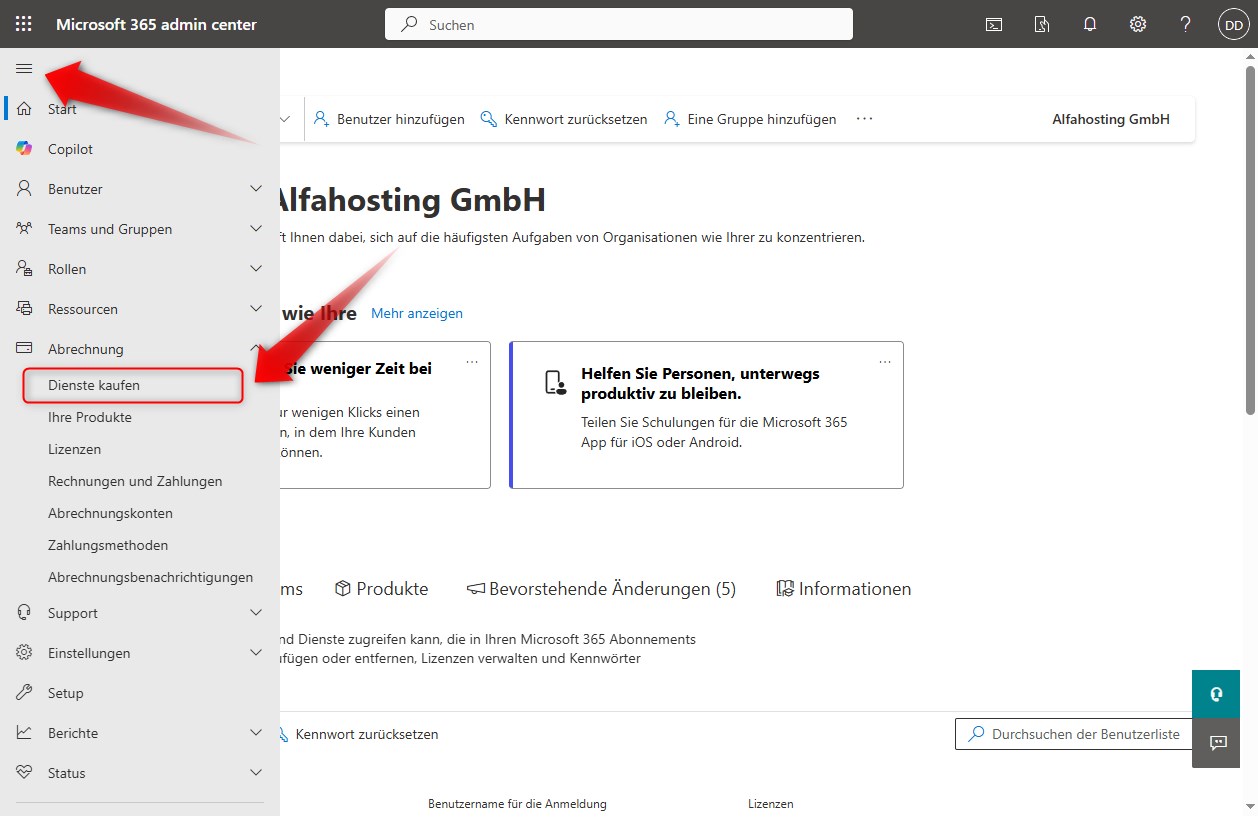
Task: Click Eine Gruppe hinzufügen
Action: click(x=750, y=119)
